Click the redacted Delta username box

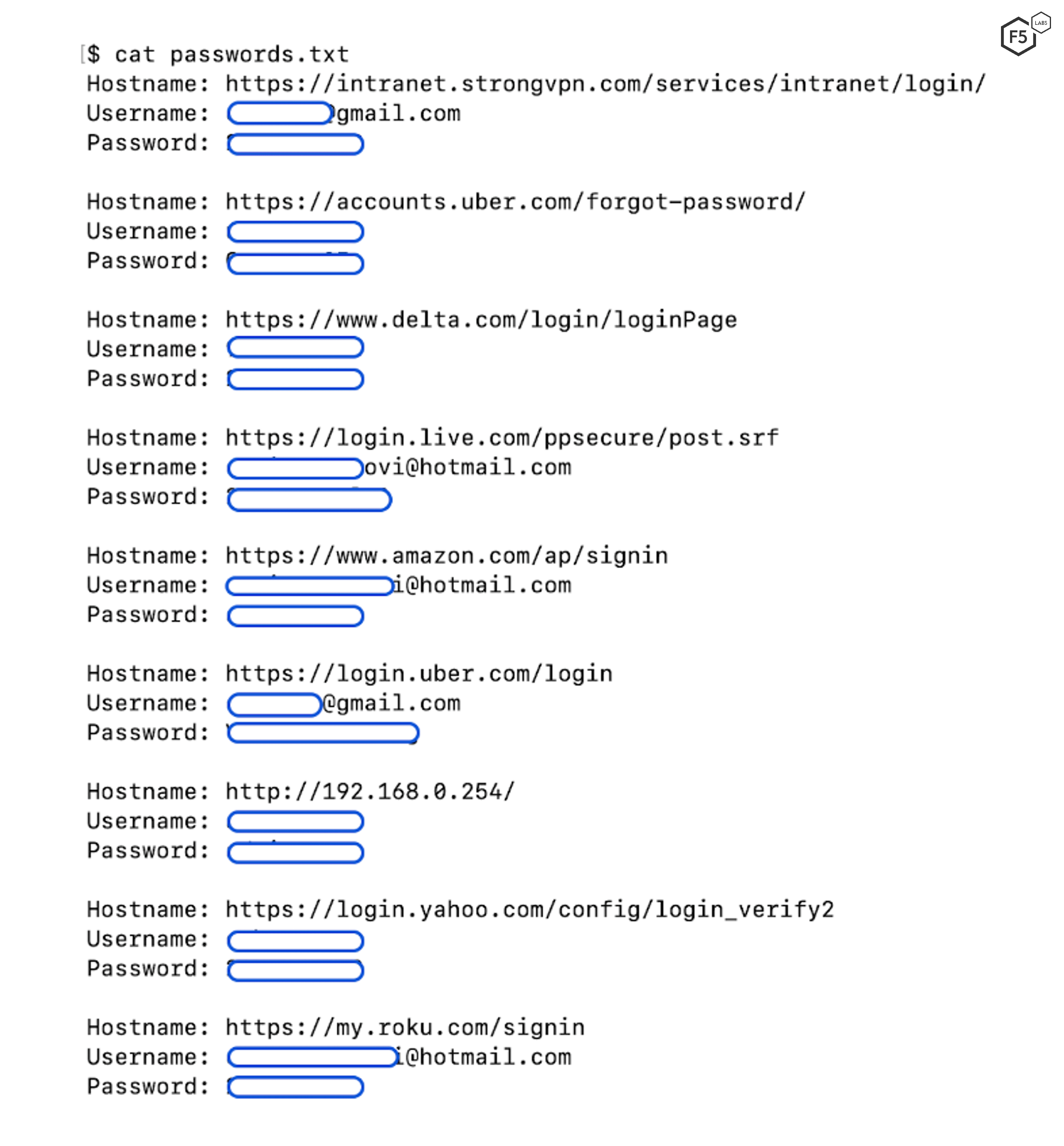[x=295, y=348]
